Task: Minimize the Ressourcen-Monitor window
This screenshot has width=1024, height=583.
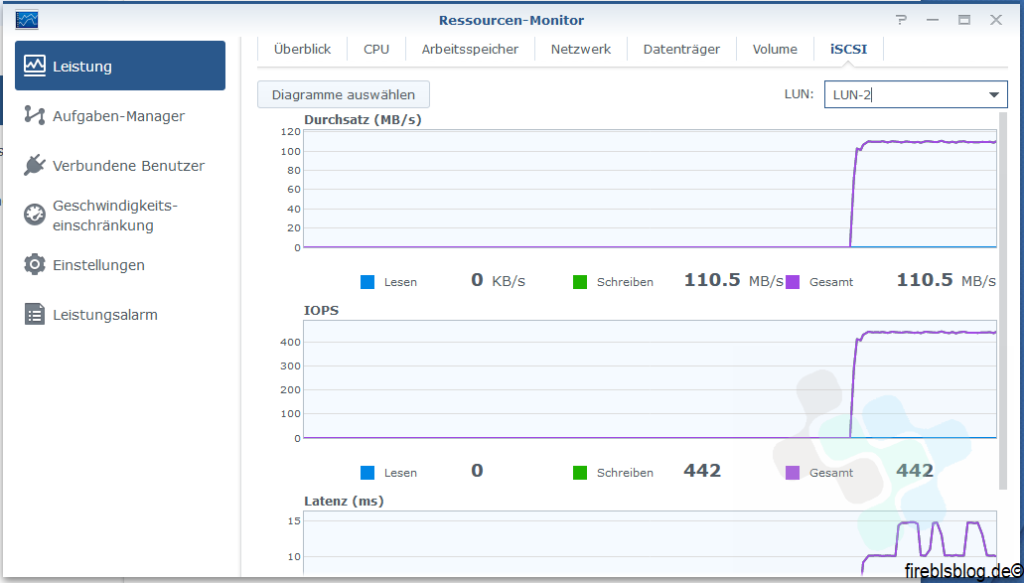Action: (x=933, y=20)
